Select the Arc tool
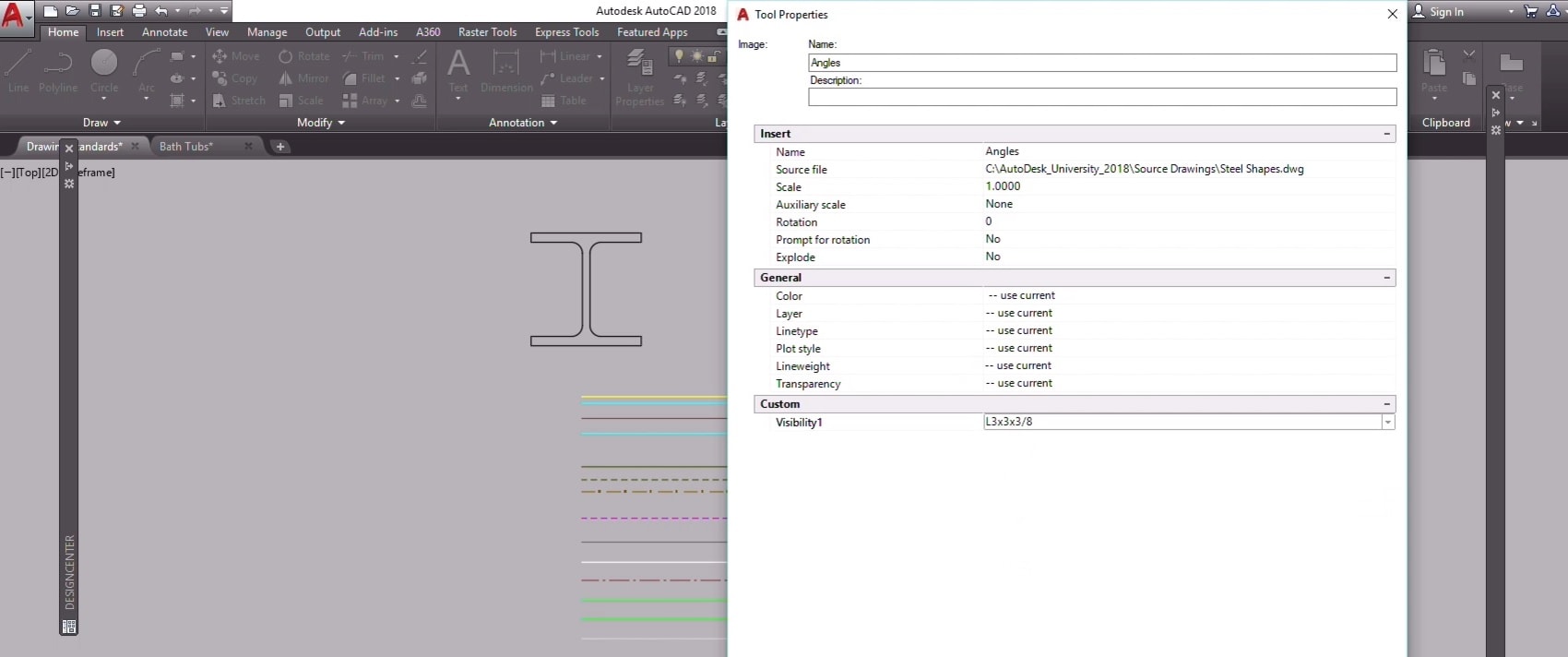 pyautogui.click(x=146, y=71)
